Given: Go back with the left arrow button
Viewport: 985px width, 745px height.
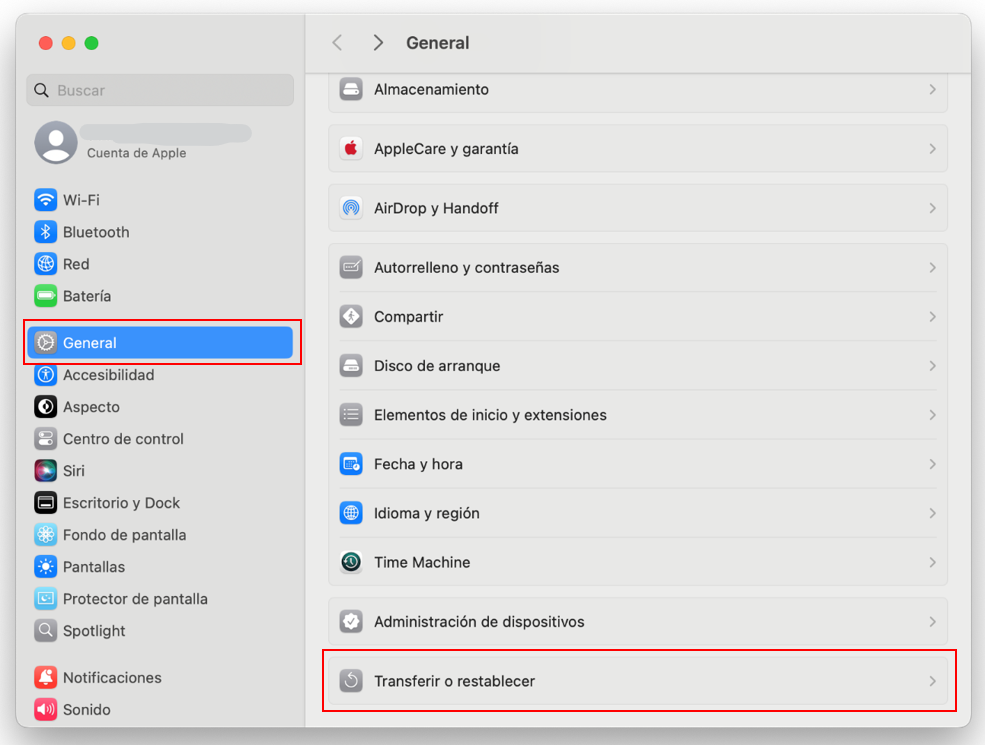Looking at the screenshot, I should (x=337, y=43).
